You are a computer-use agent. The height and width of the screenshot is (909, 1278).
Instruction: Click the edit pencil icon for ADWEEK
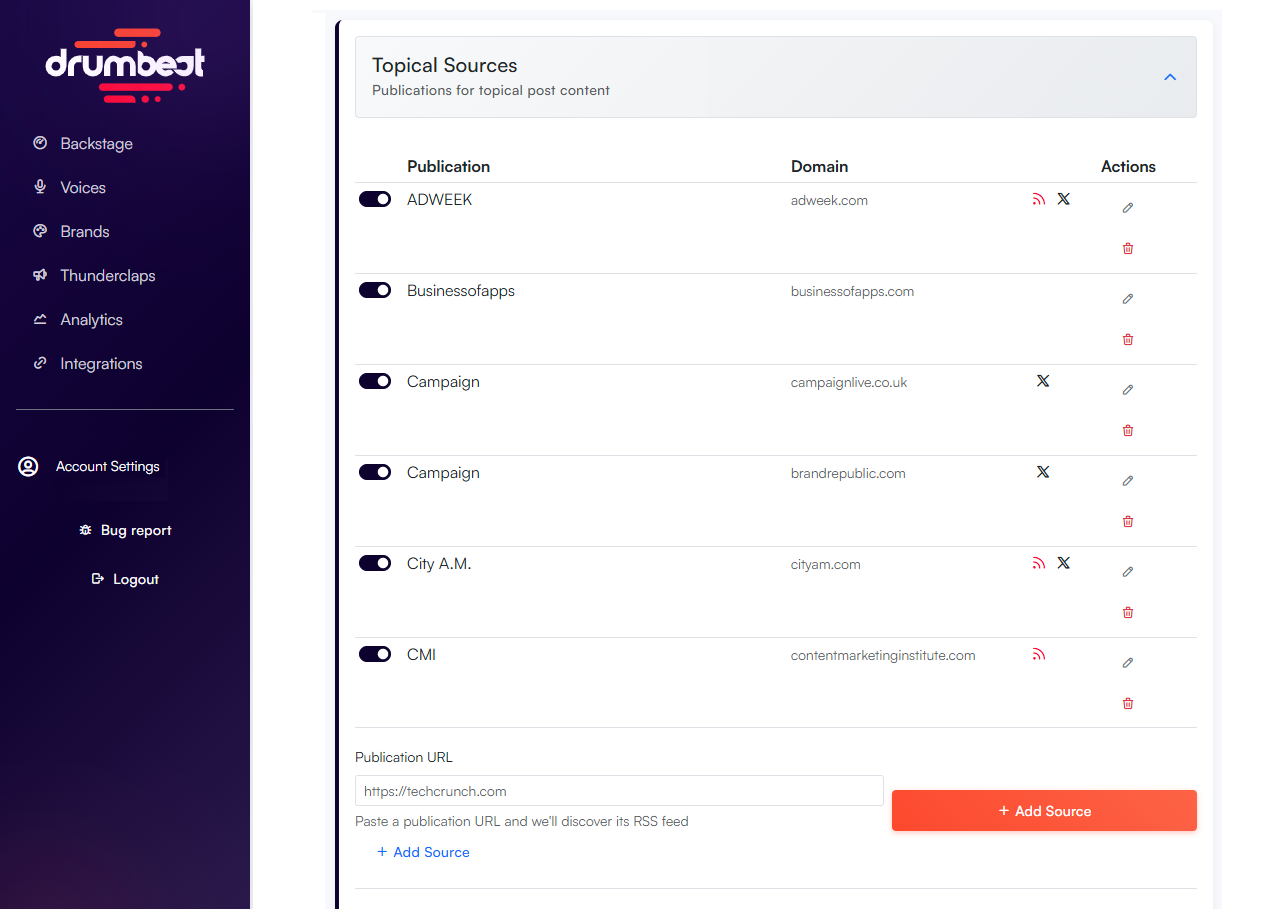pos(1128,208)
